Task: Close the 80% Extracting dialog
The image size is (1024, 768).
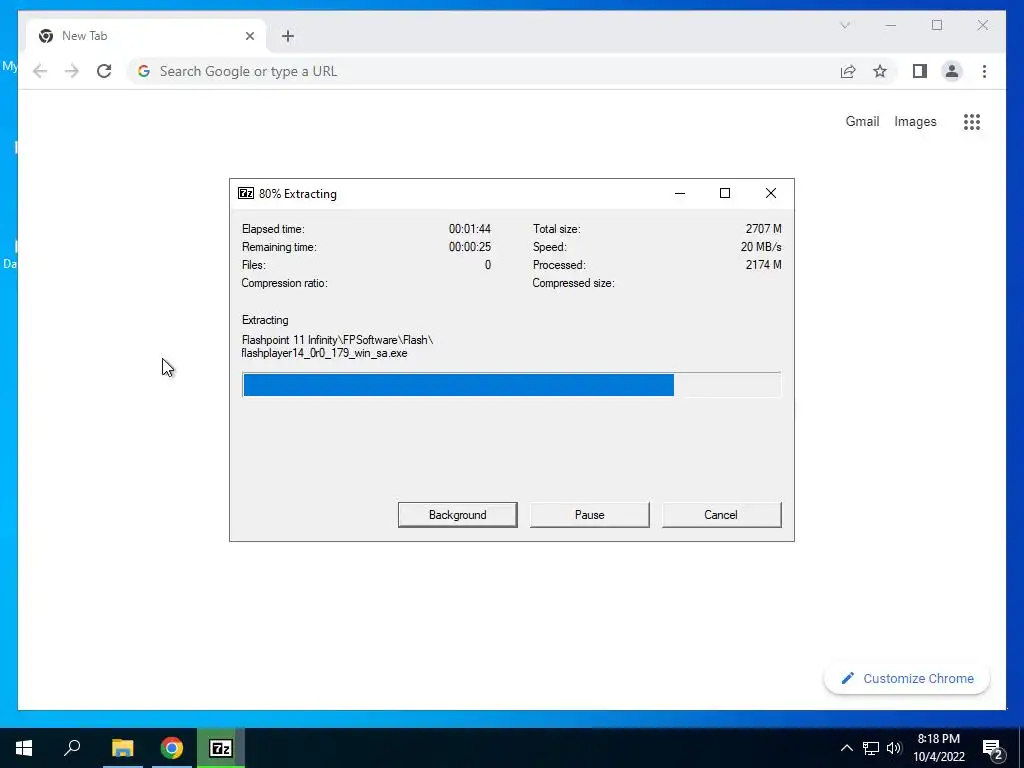Action: [771, 193]
